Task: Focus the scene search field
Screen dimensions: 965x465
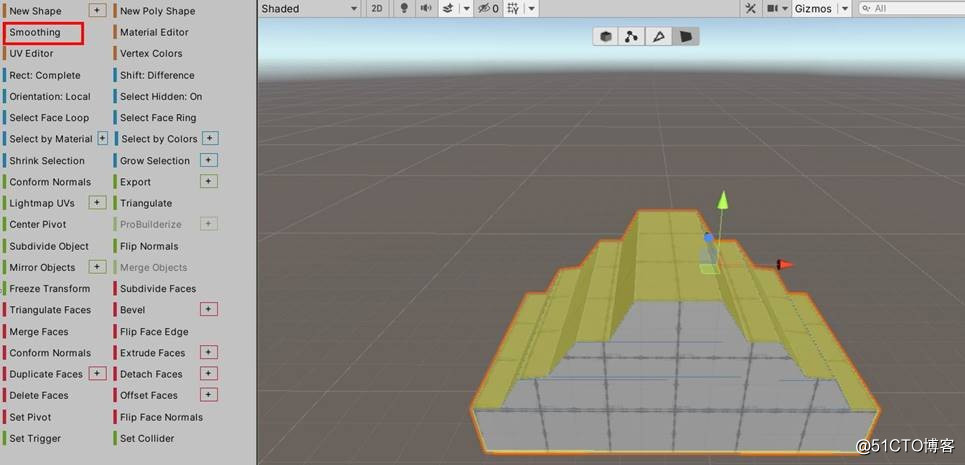Action: [911, 9]
